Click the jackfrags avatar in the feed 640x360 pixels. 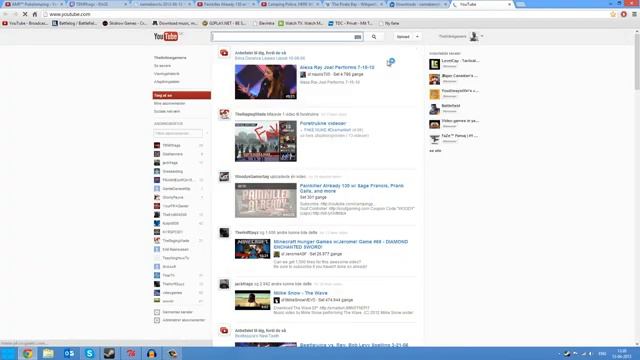tap(224, 284)
